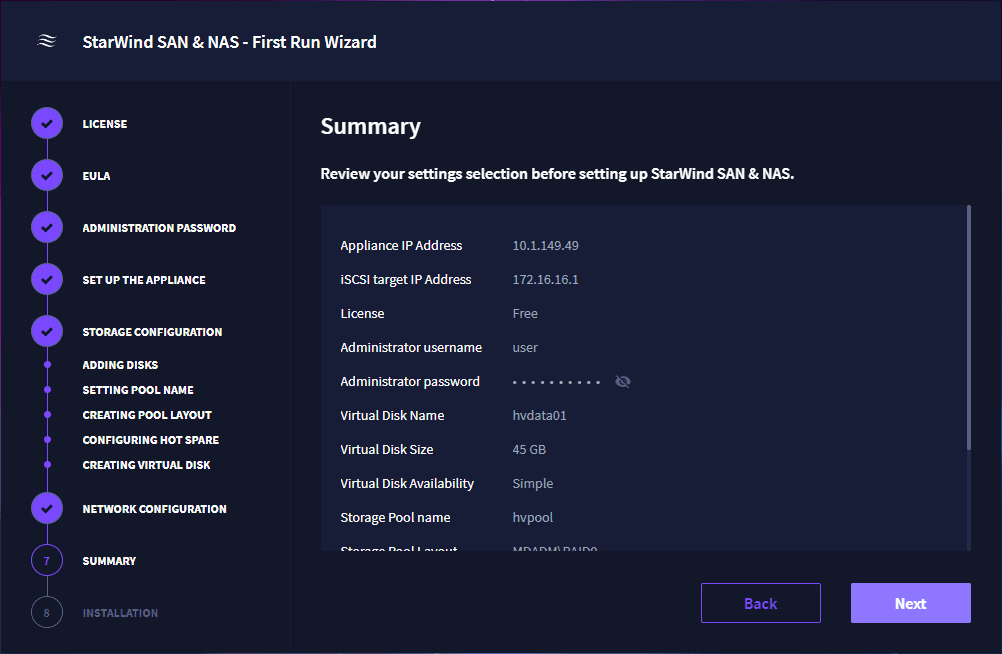Click the Storage Configuration step checkmark
Viewport: 1002px width, 654px height.
[47, 331]
